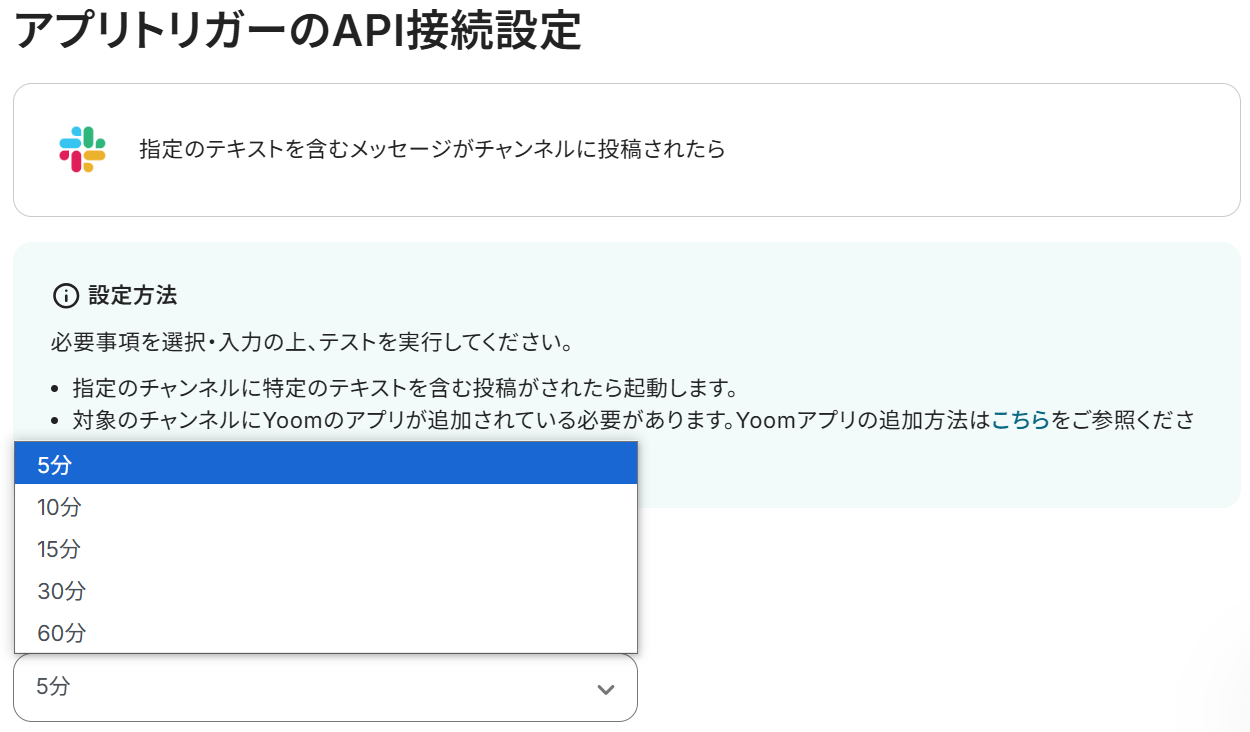Click the page heading アプリトリガーのAPI接続設定
Image resolution: width=1250 pixels, height=732 pixels.
click(297, 30)
